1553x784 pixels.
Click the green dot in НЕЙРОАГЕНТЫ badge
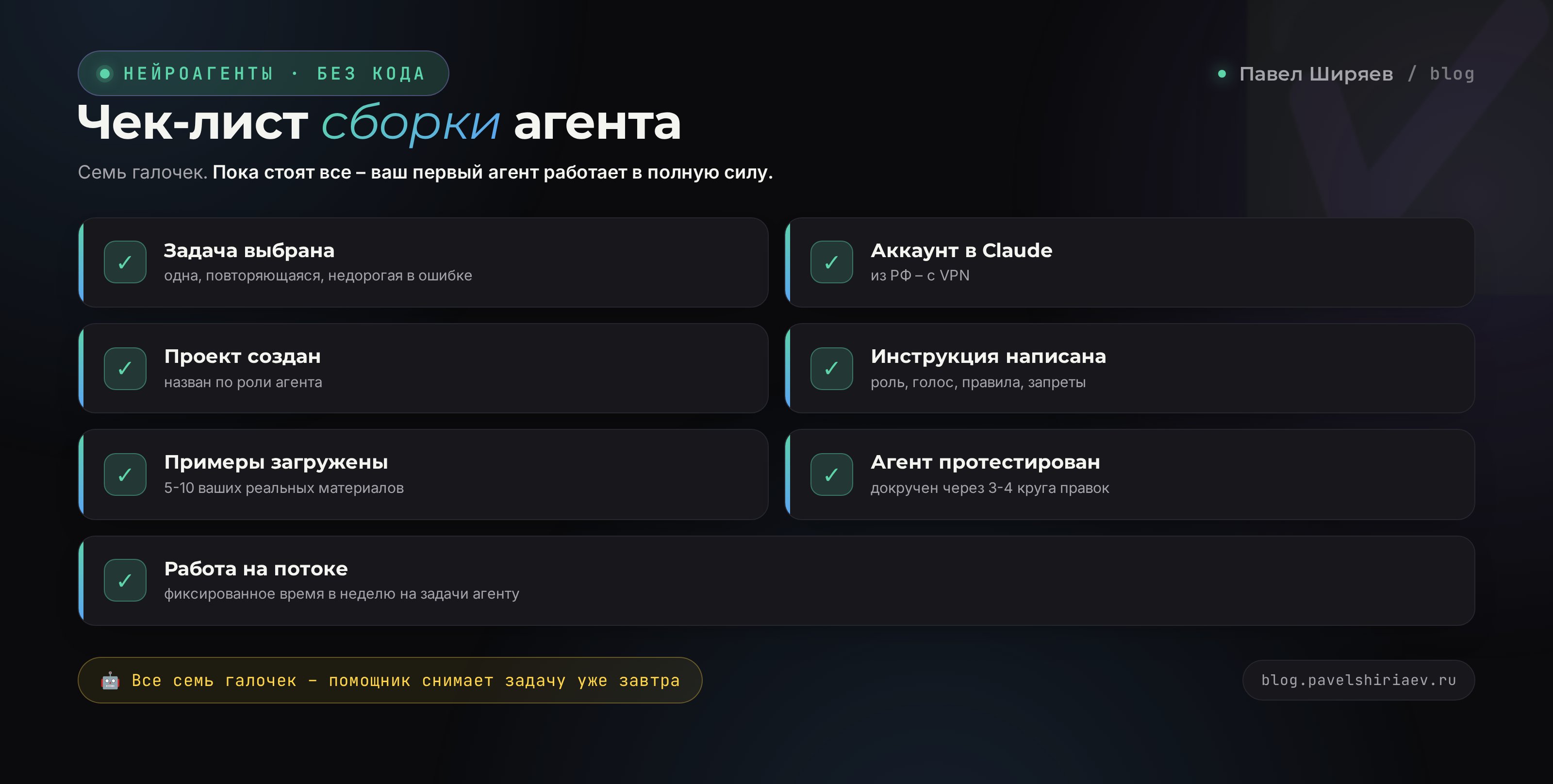pyautogui.click(x=105, y=74)
